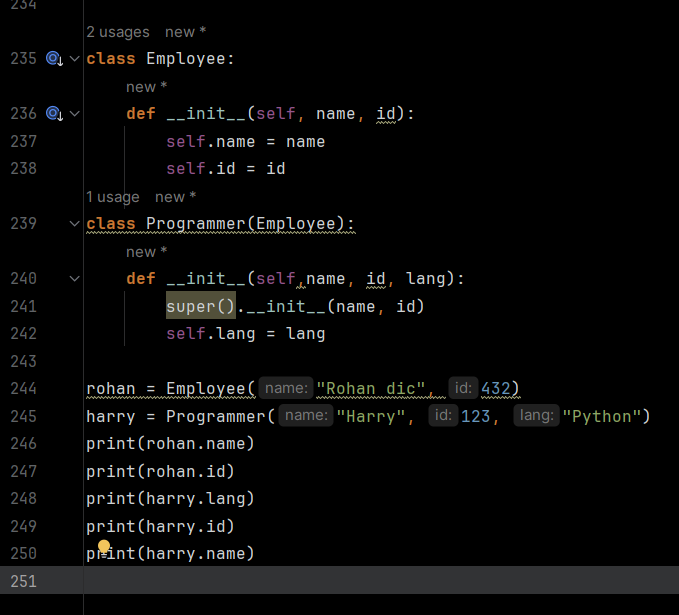Click line number 251 in the gutter
The height and width of the screenshot is (615, 679).
pyautogui.click(x=23, y=581)
